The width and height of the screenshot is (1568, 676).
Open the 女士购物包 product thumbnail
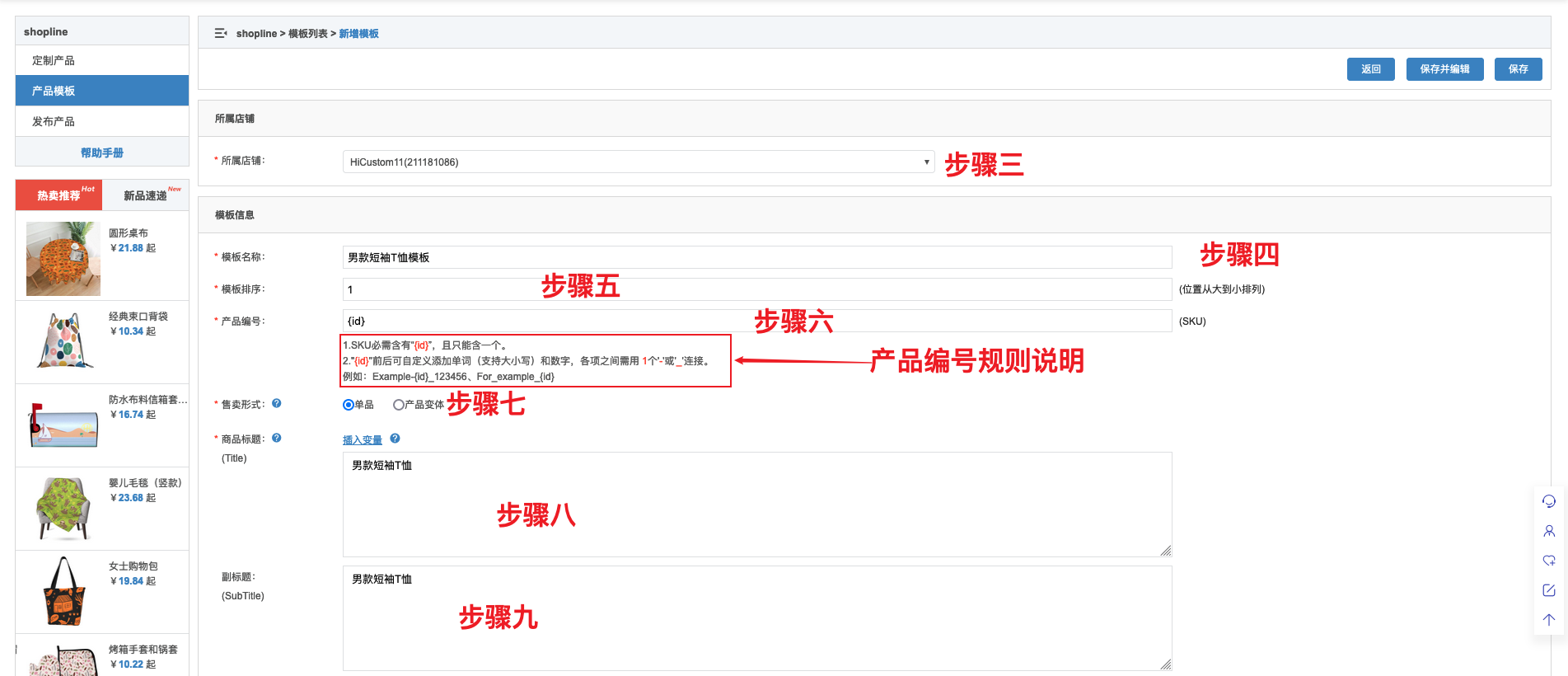tap(63, 591)
